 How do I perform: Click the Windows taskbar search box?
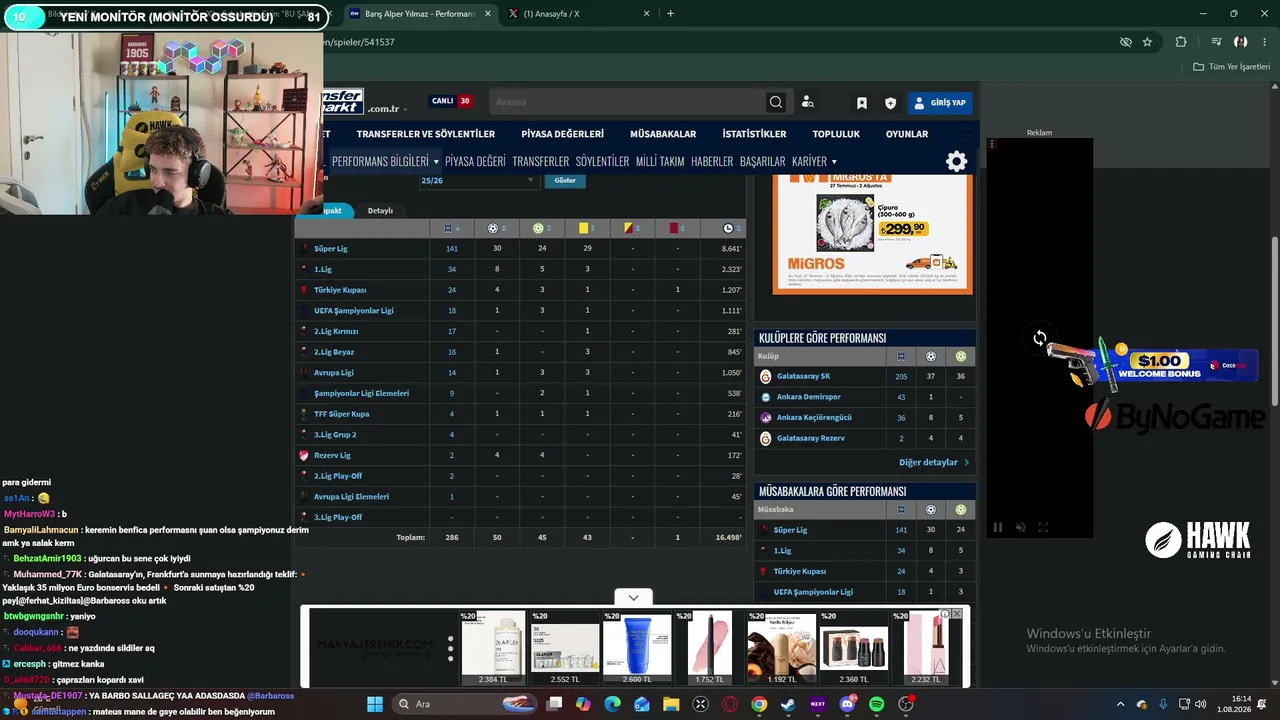[462, 704]
